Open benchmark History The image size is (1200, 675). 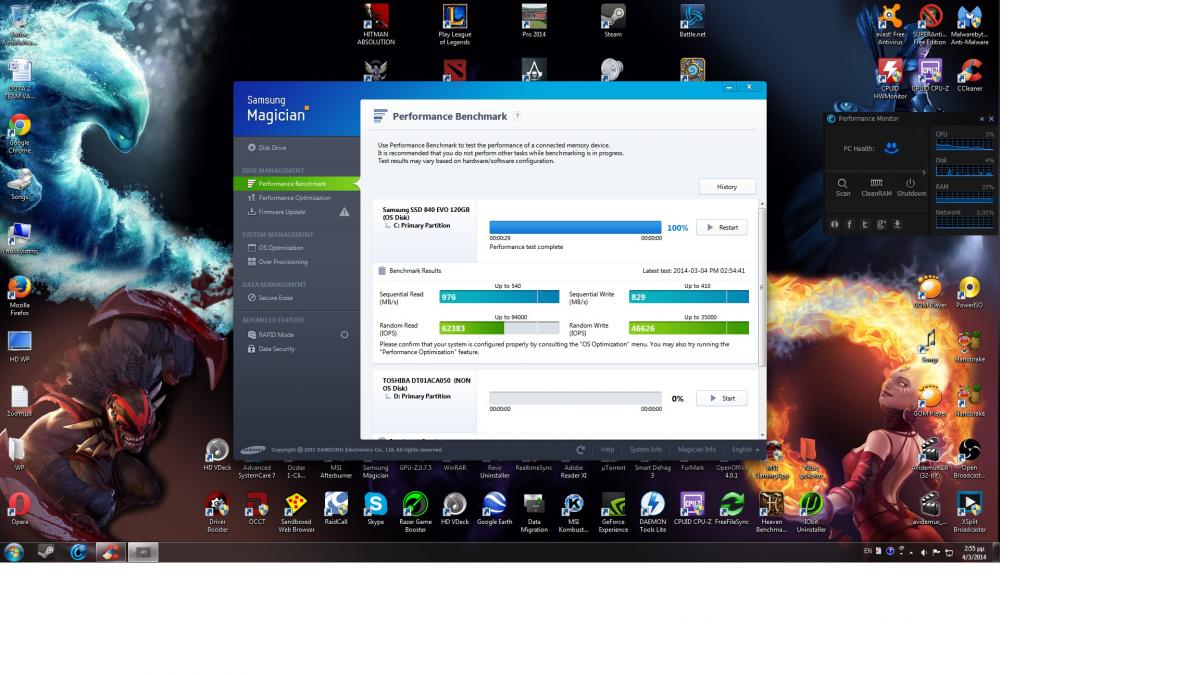click(x=727, y=187)
